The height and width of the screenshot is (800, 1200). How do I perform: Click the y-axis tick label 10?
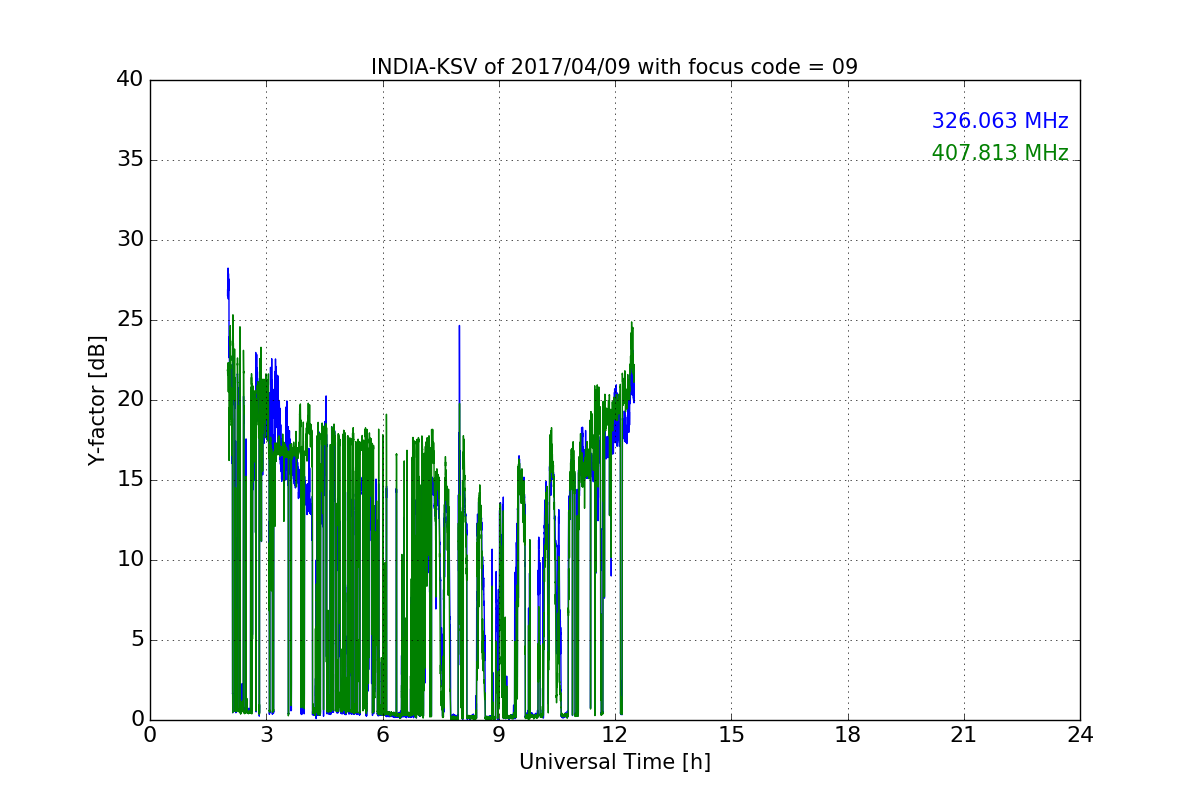(x=130, y=560)
